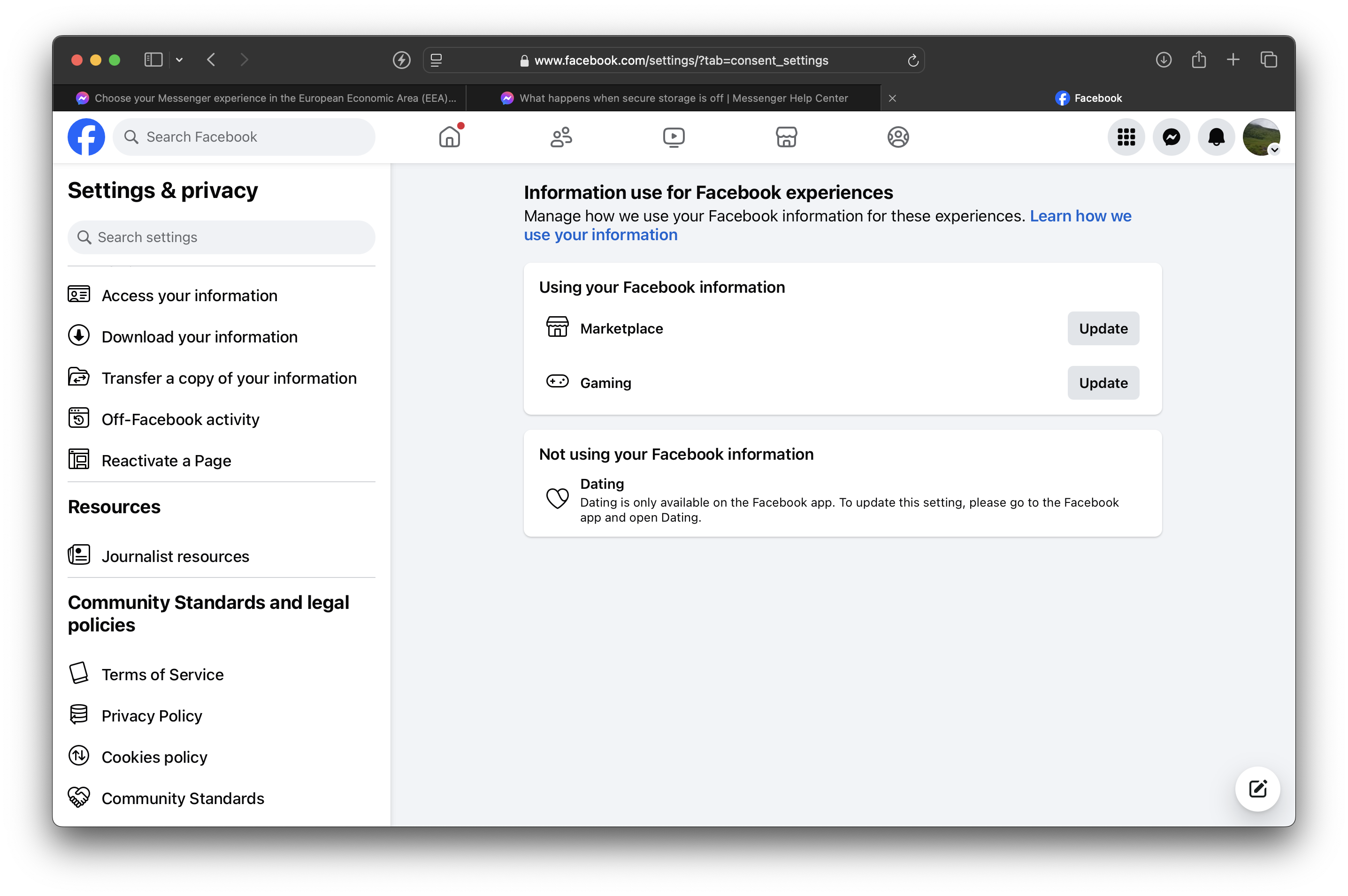The image size is (1348, 896).
Task: Open Off-Facebook activity
Action: click(221, 419)
